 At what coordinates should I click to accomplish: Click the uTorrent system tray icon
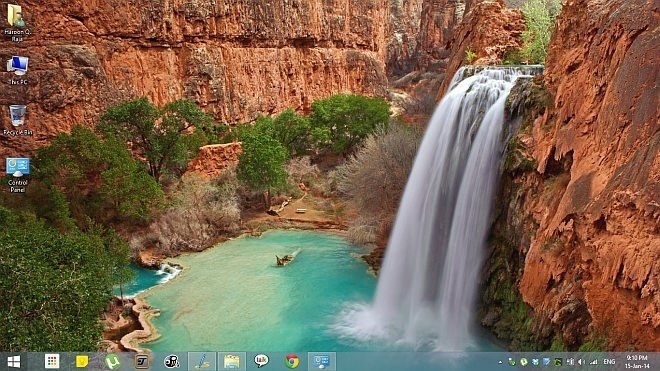click(524, 362)
